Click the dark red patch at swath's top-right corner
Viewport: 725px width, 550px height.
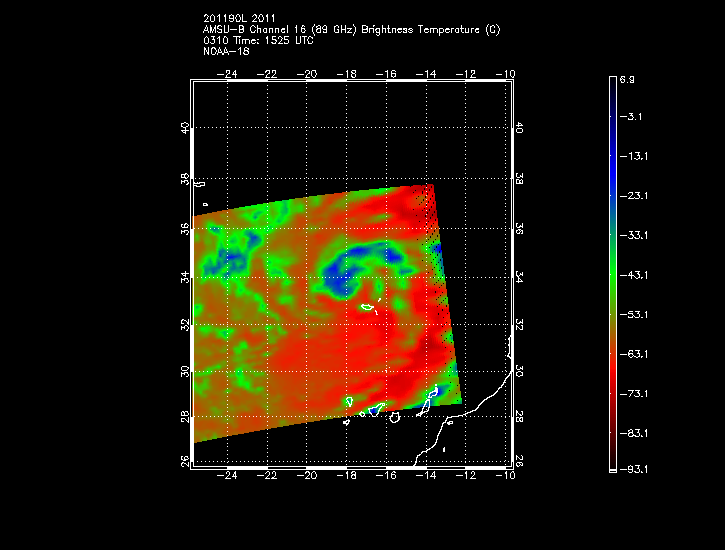coord(418,200)
